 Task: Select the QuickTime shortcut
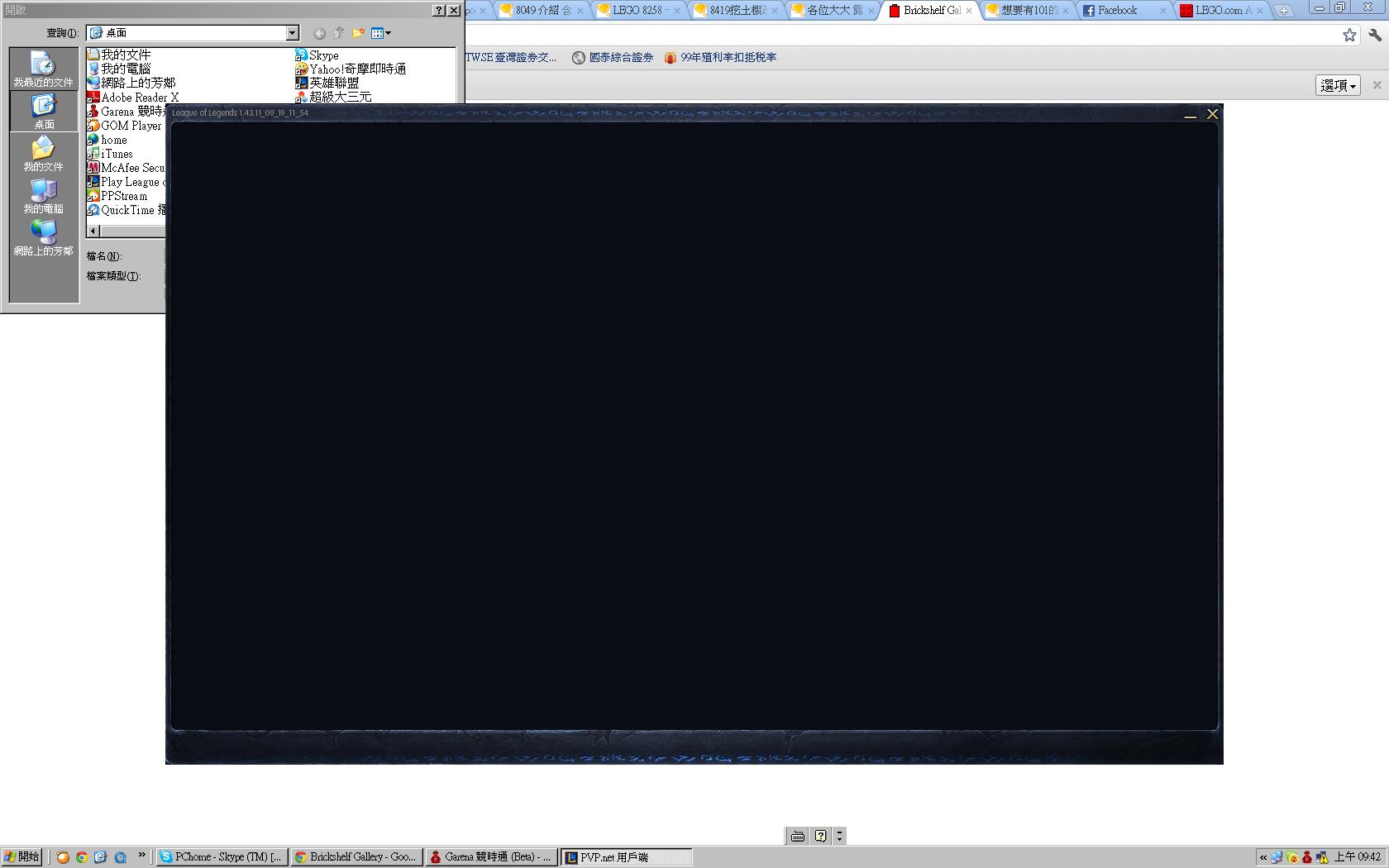coord(126,210)
